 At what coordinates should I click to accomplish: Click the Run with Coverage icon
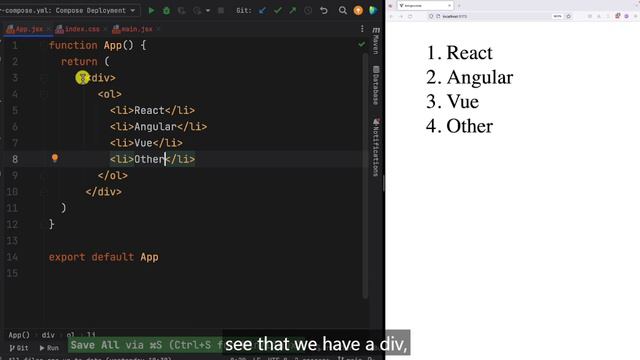(181, 11)
